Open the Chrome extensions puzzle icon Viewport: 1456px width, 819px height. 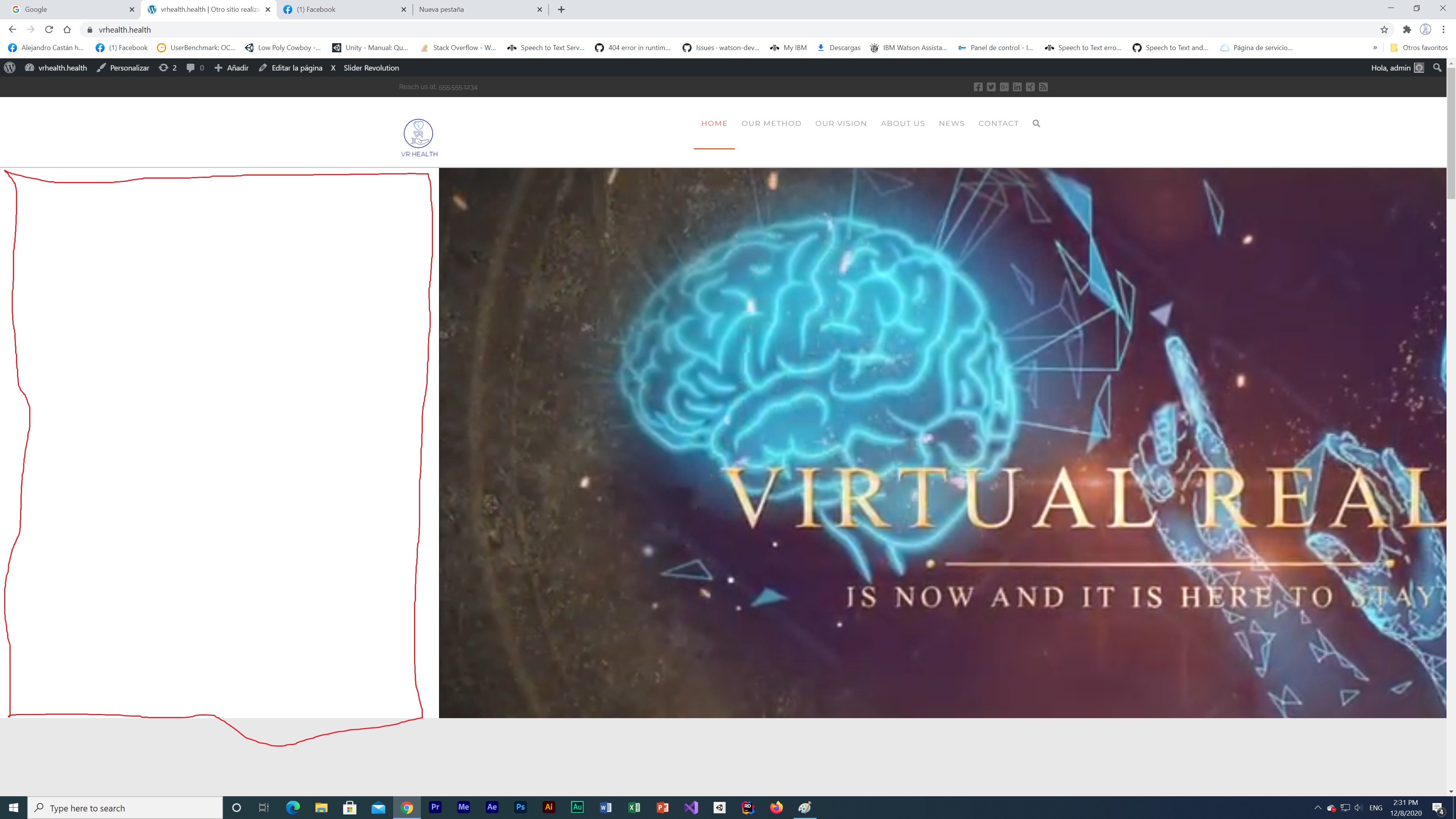point(1407,30)
